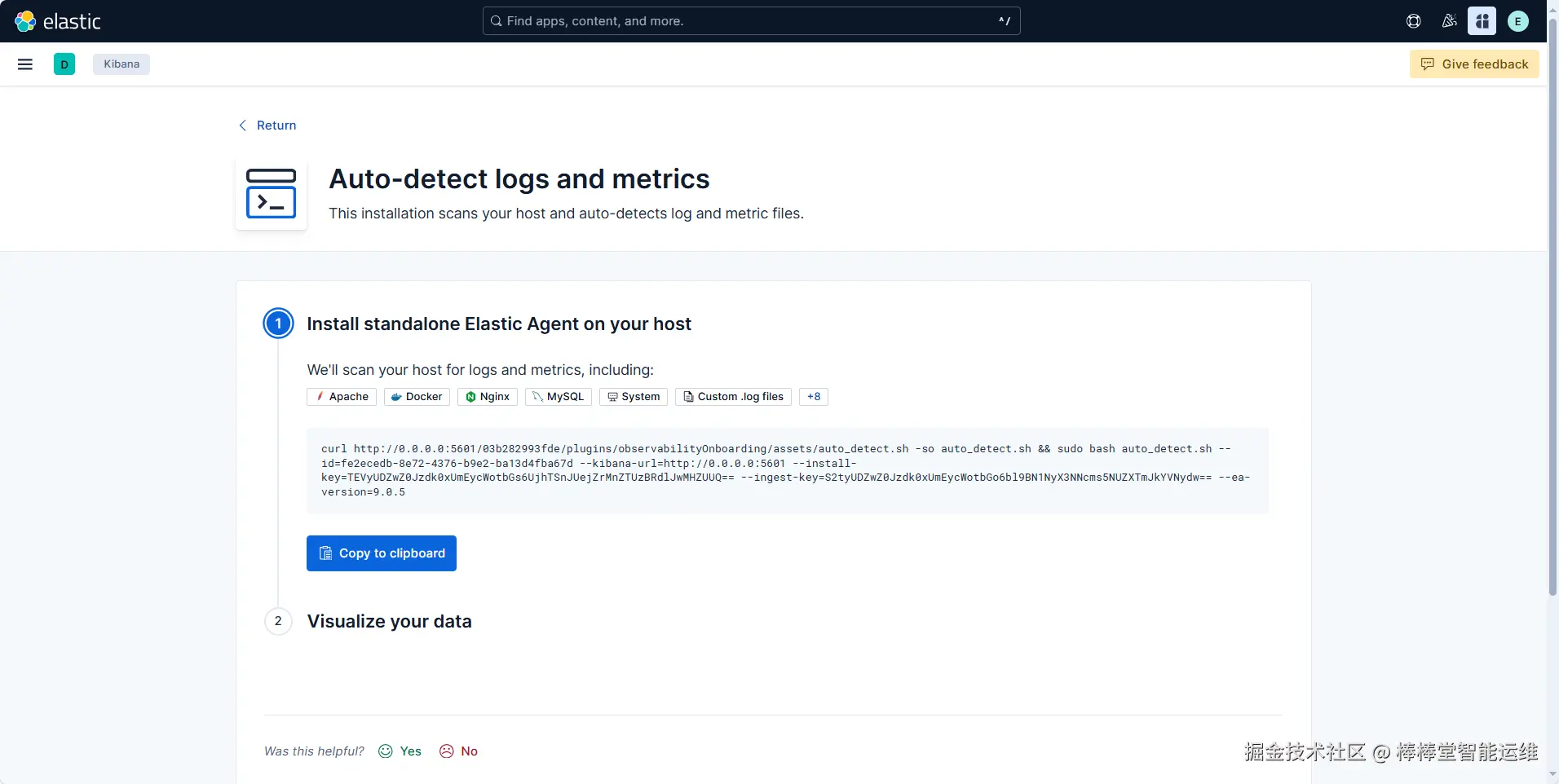Open the user avatar E menu
This screenshot has width=1559, height=784.
1517,21
